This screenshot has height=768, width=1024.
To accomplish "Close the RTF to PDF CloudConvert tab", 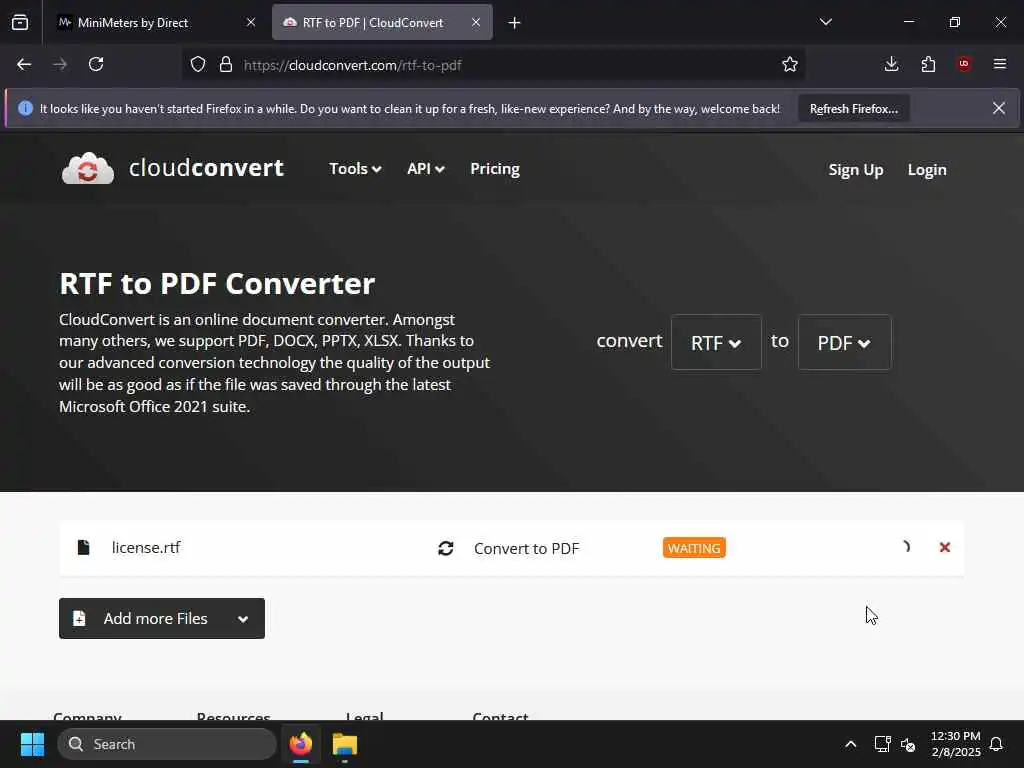I will (x=476, y=22).
